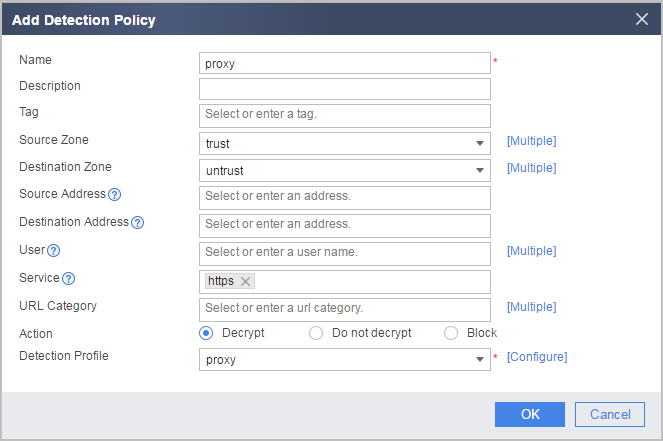663x441 pixels.
Task: Open the Service help tooltip icon
Action: pyautogui.click(x=68, y=279)
